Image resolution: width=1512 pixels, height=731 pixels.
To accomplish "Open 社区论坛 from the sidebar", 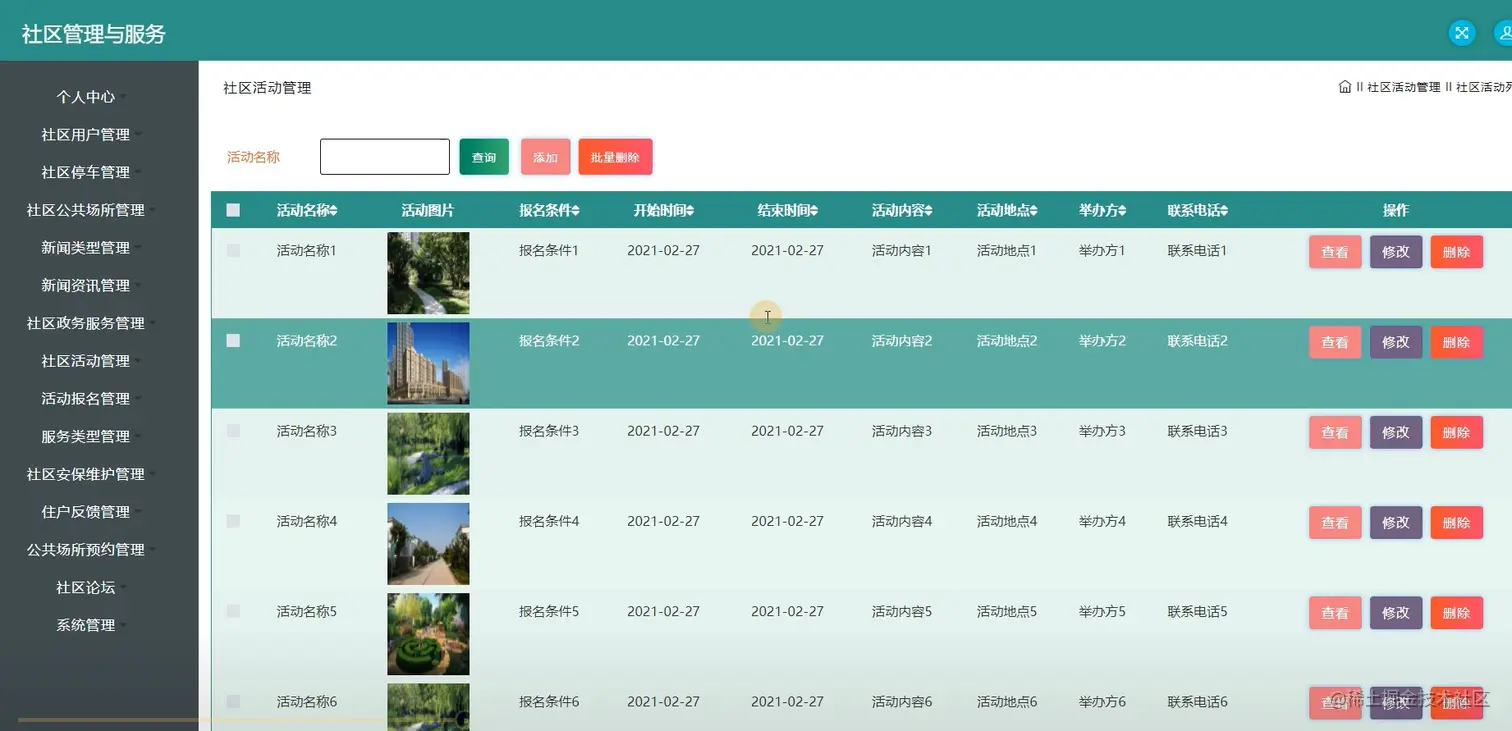I will click(85, 587).
